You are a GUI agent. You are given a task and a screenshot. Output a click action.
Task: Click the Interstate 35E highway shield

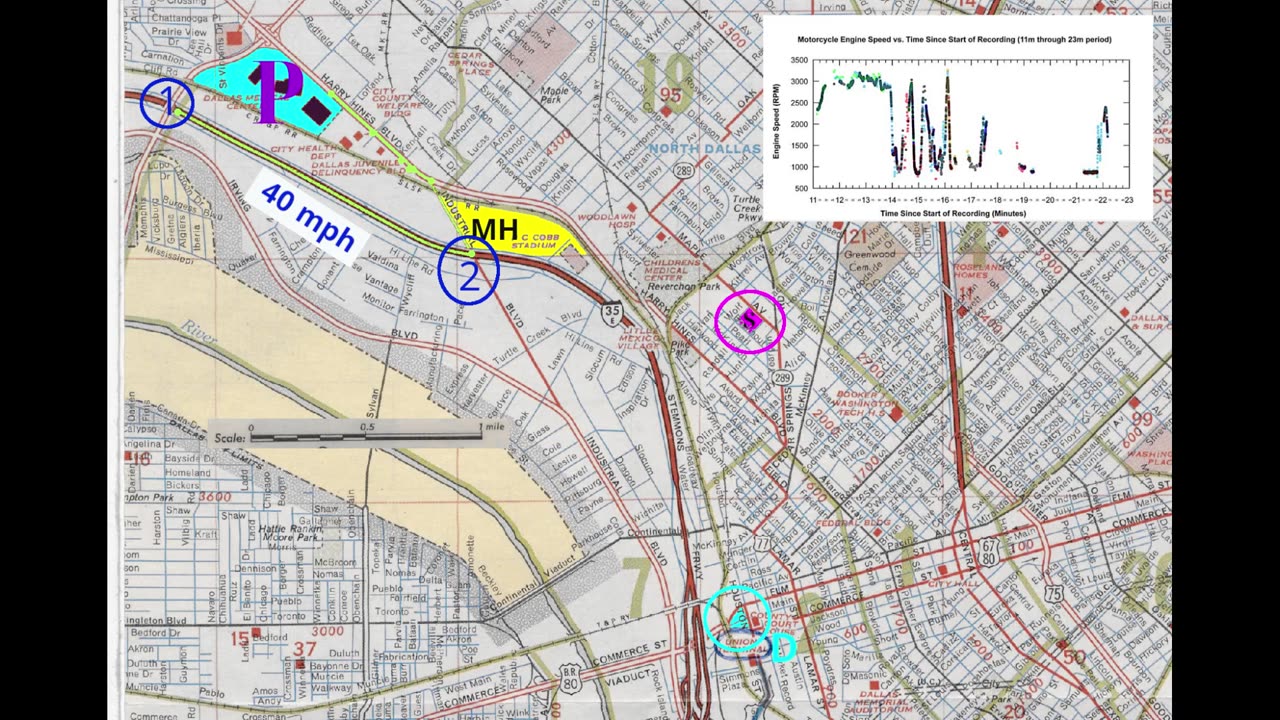[613, 314]
